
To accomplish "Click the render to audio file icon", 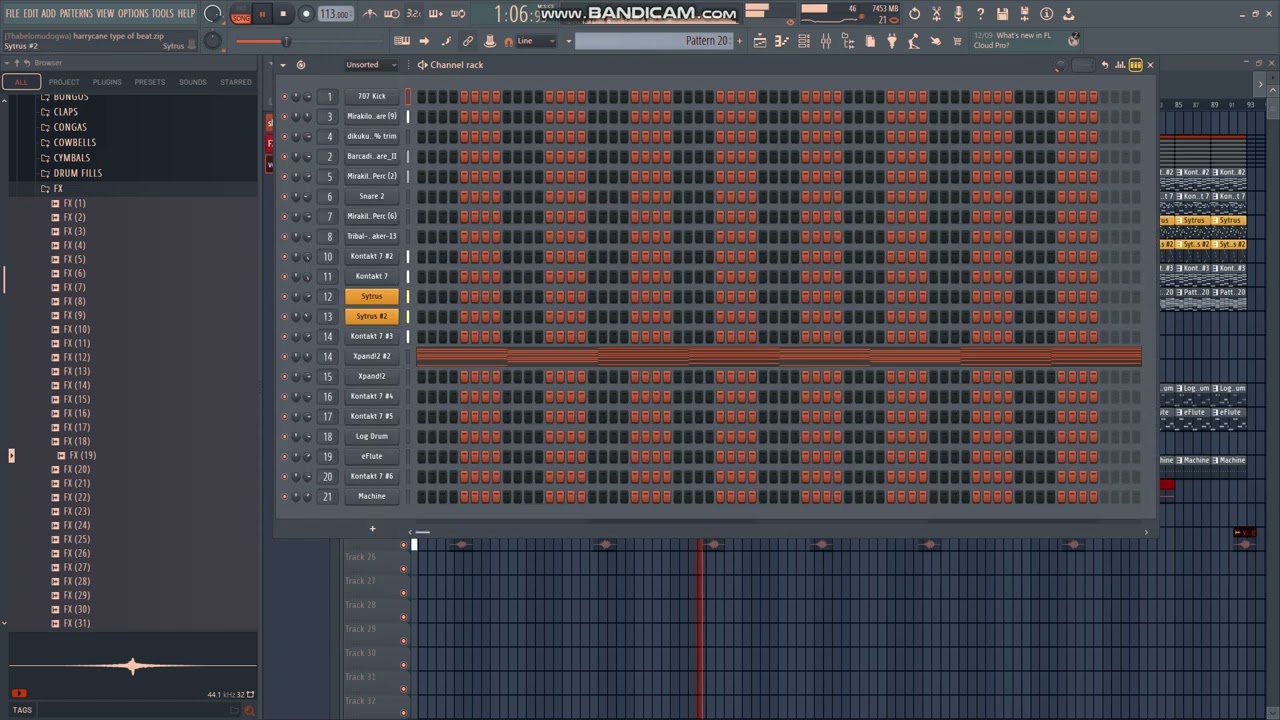I will tap(1024, 14).
